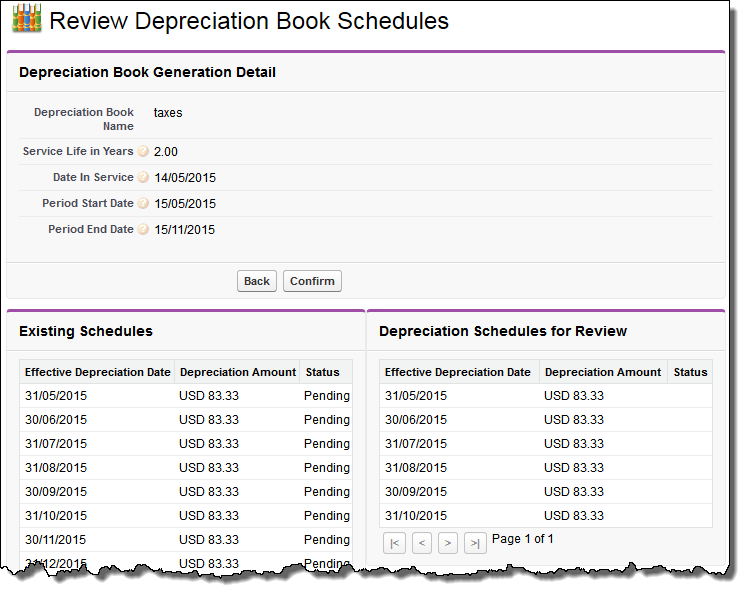Jump to last page of review schedules
This screenshot has height=595, width=745.
475,543
